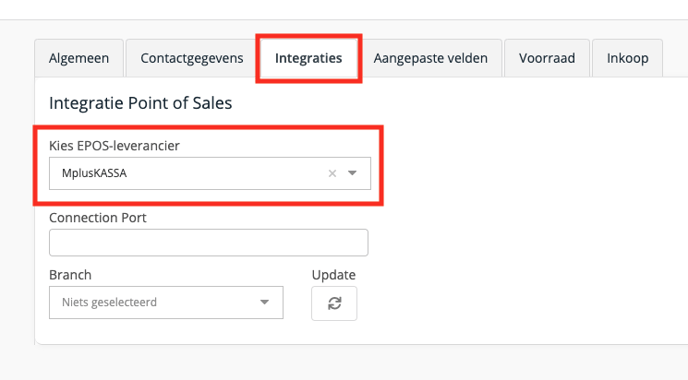Clear the MplusKASSA selection with the X

coord(332,173)
